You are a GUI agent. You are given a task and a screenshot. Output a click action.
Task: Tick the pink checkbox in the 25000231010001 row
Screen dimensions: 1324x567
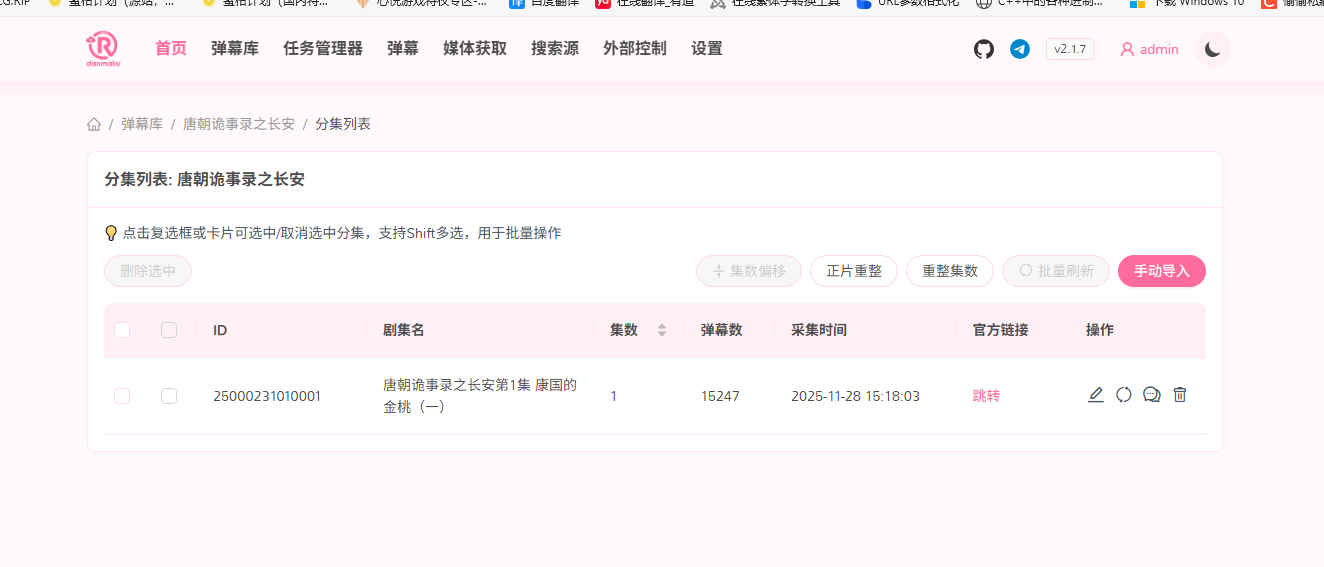122,396
